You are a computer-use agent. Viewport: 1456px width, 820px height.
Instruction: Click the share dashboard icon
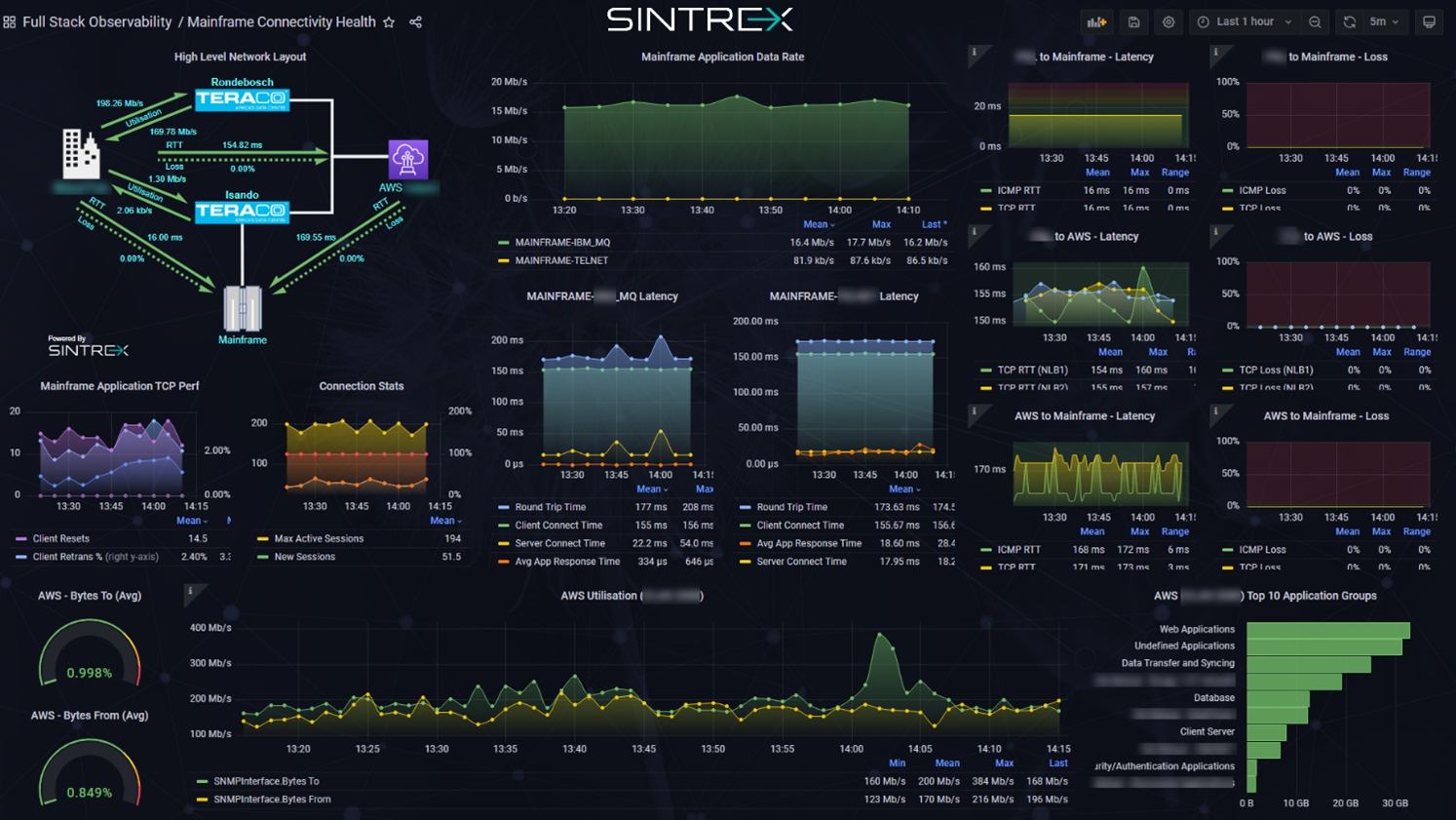416,21
